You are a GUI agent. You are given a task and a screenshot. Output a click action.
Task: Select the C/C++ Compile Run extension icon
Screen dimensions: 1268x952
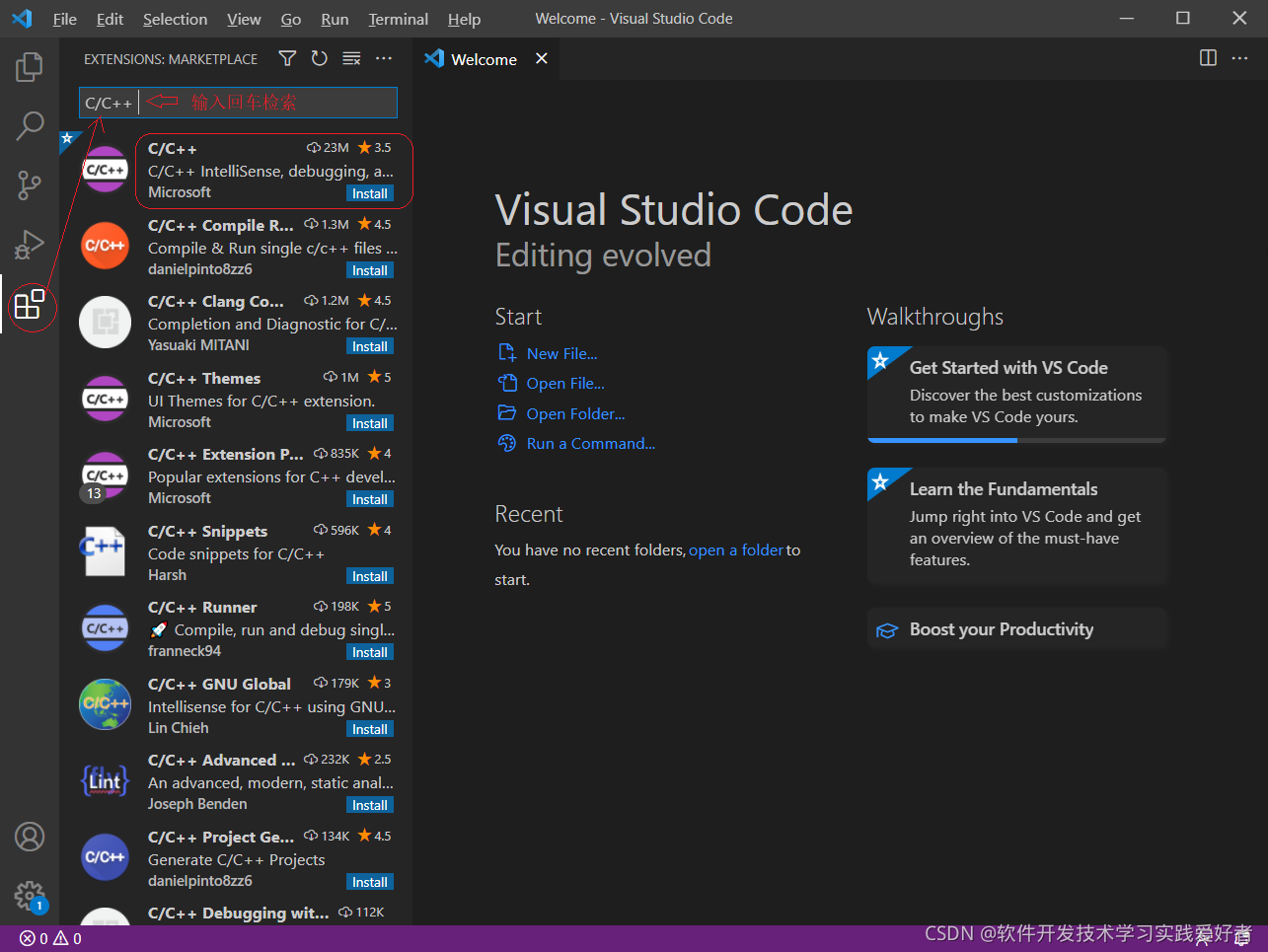tap(105, 246)
